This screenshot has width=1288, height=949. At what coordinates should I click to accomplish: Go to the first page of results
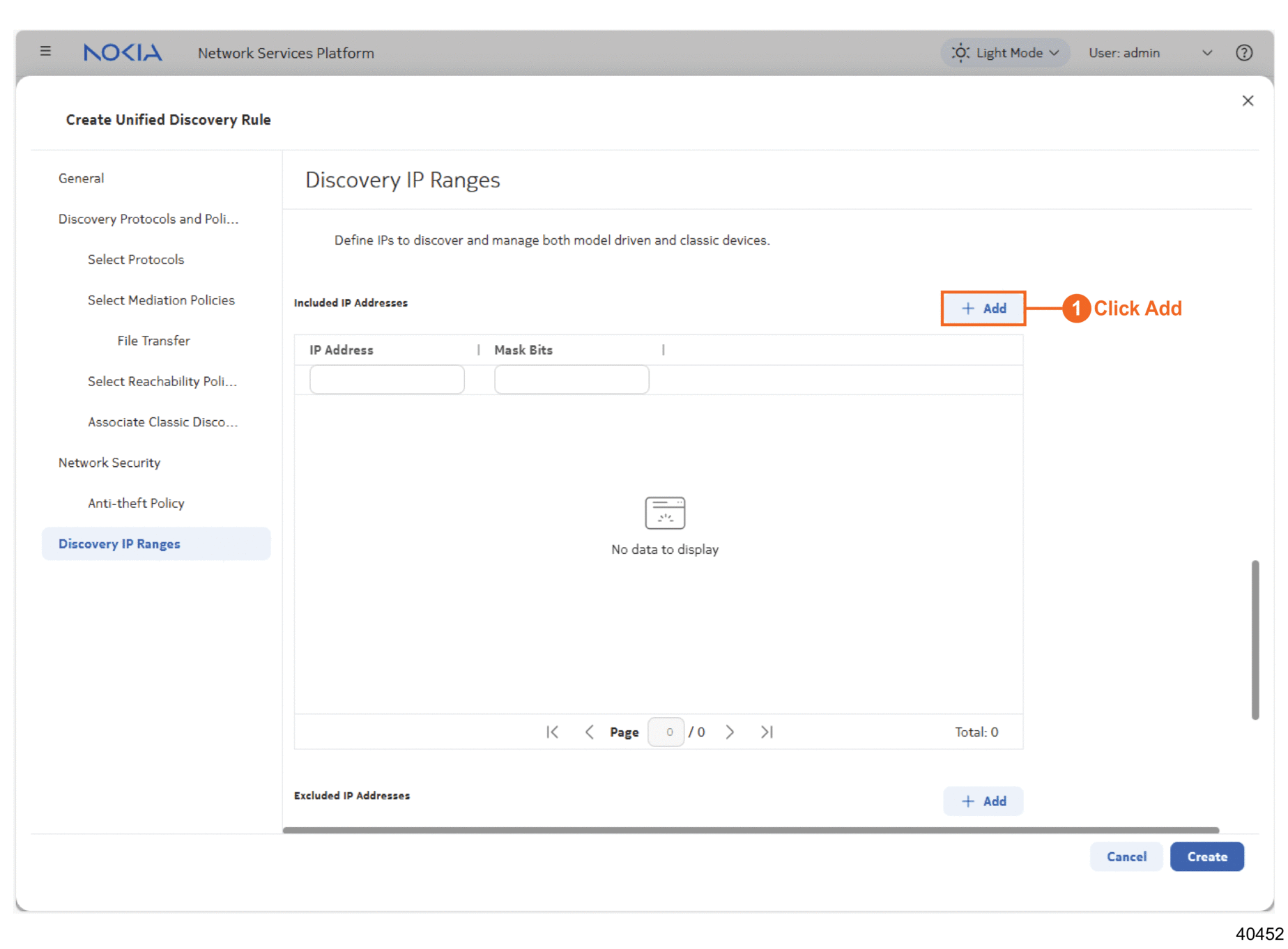pos(552,732)
